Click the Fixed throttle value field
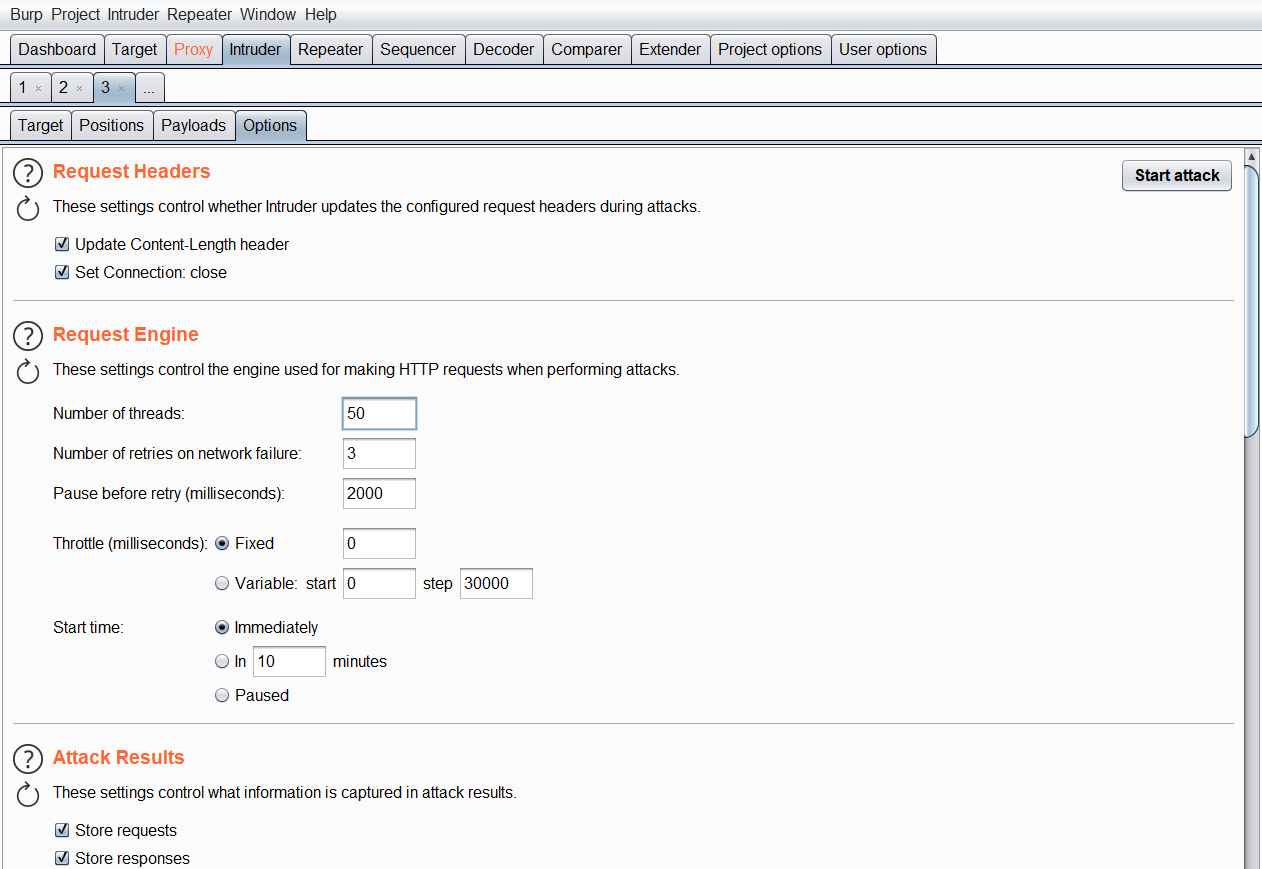Viewport: 1262px width, 869px height. tap(379, 543)
